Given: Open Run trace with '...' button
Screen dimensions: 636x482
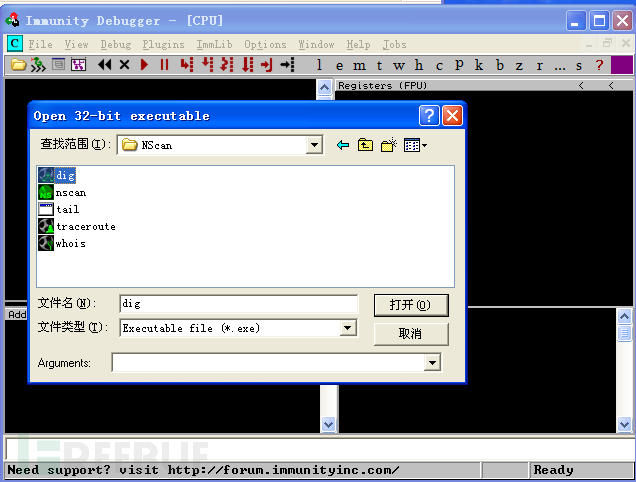Looking at the screenshot, I should [x=560, y=66].
